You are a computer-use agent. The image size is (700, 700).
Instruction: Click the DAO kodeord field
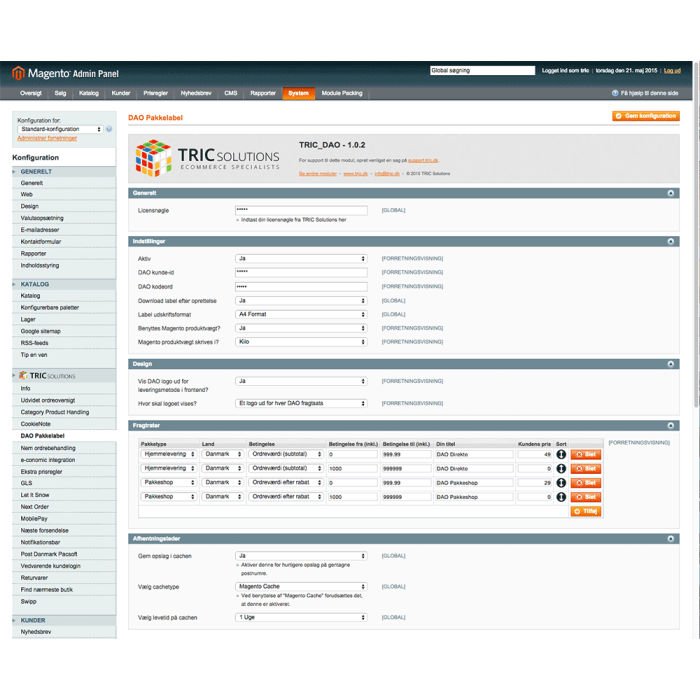tap(301, 287)
